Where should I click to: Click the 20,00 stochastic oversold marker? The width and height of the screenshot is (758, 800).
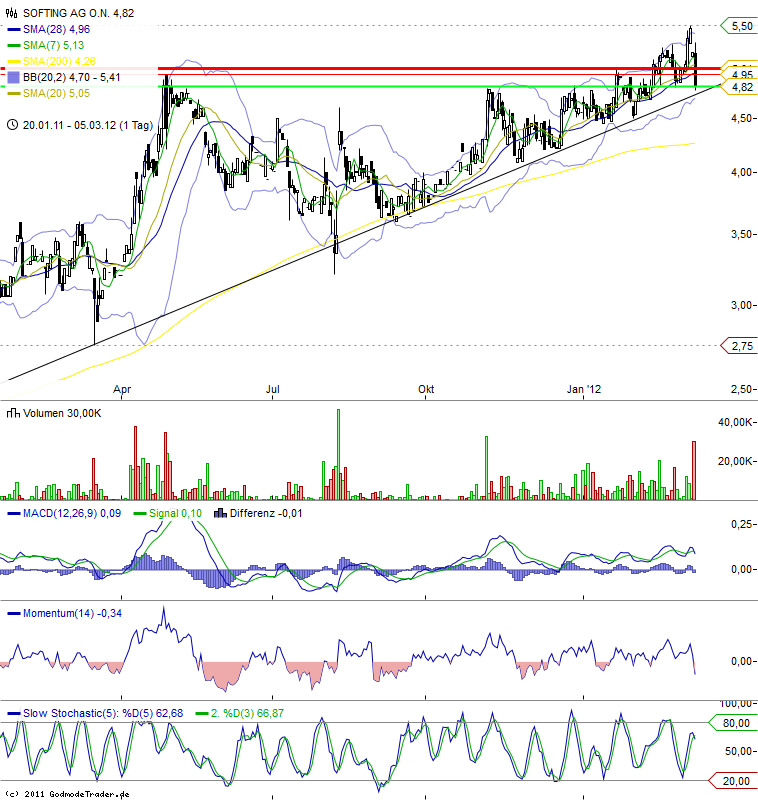(735, 781)
